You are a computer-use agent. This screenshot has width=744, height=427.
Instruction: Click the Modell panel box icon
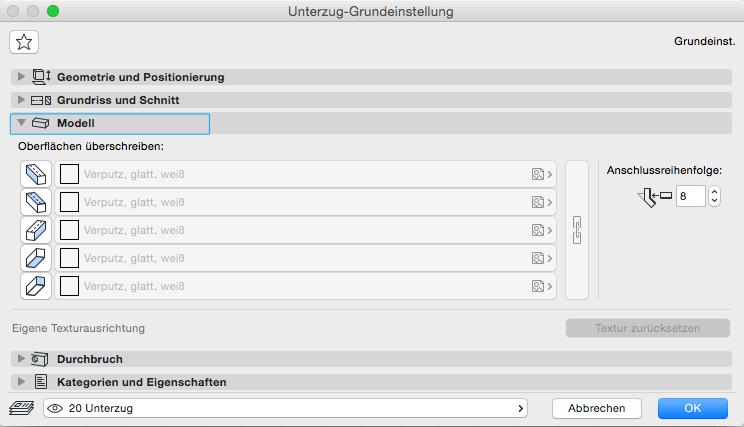(x=40, y=124)
